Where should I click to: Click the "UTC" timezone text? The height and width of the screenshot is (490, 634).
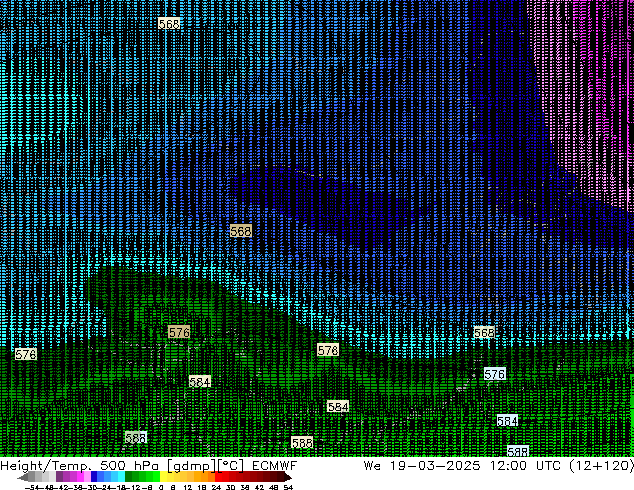tap(548, 465)
